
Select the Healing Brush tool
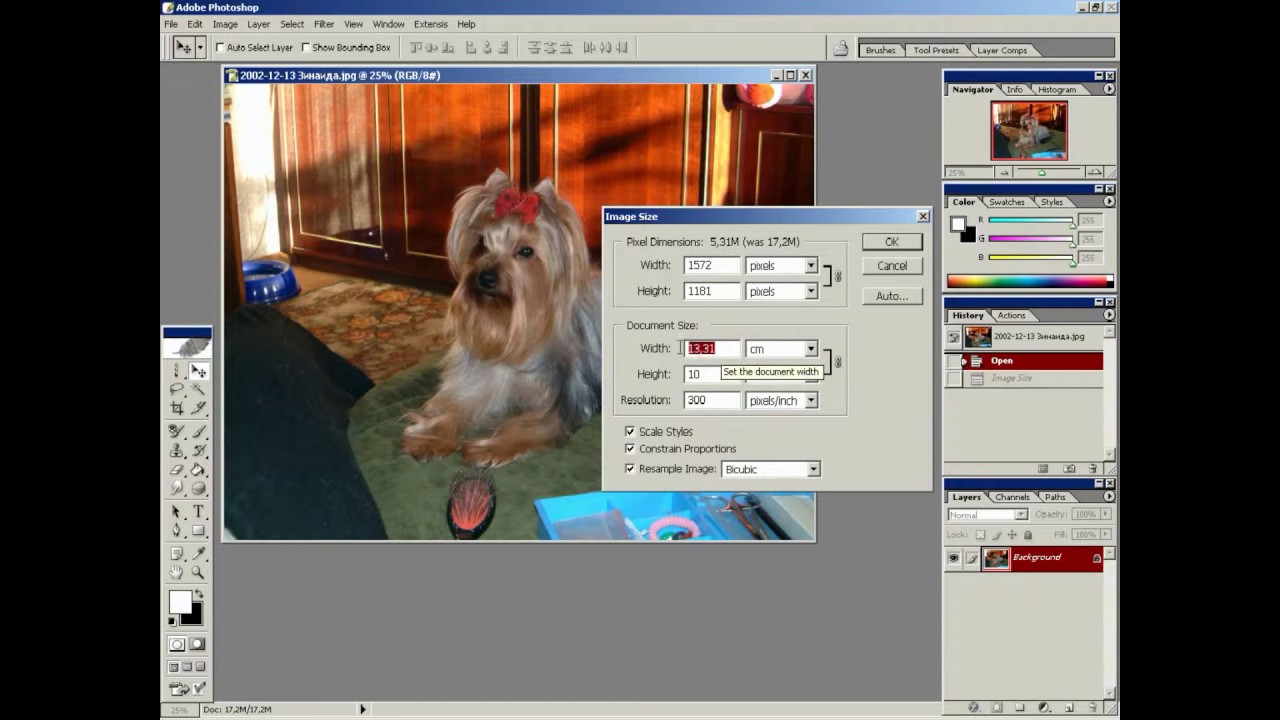[177, 432]
